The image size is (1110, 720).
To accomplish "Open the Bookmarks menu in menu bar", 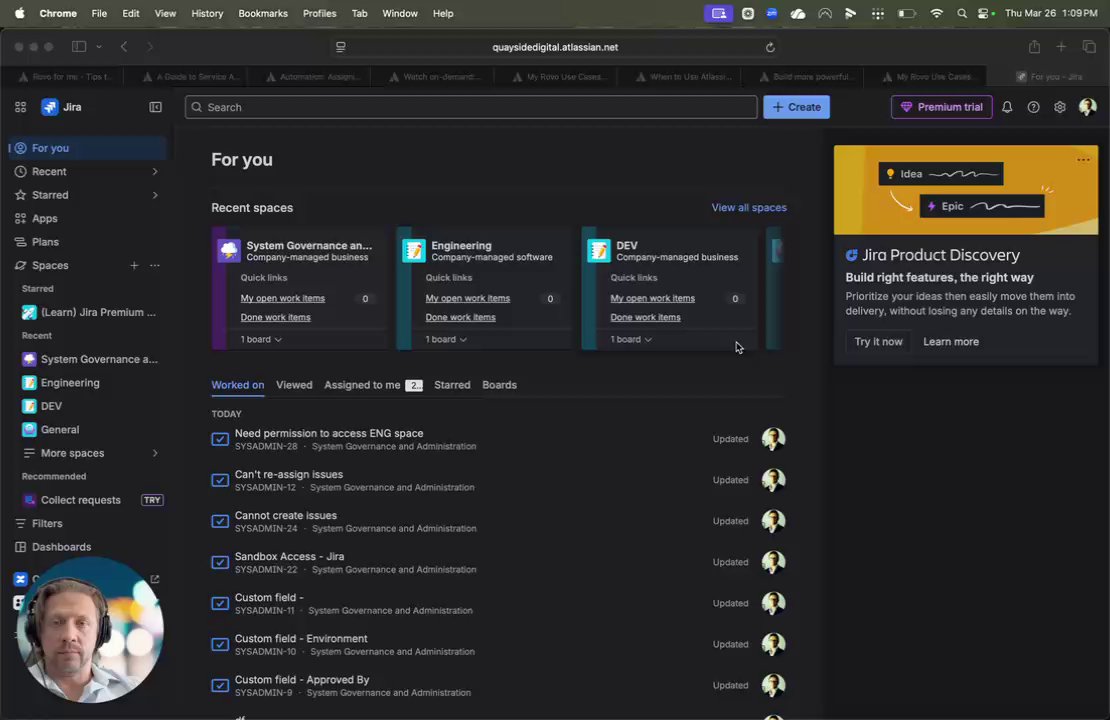I will [263, 13].
